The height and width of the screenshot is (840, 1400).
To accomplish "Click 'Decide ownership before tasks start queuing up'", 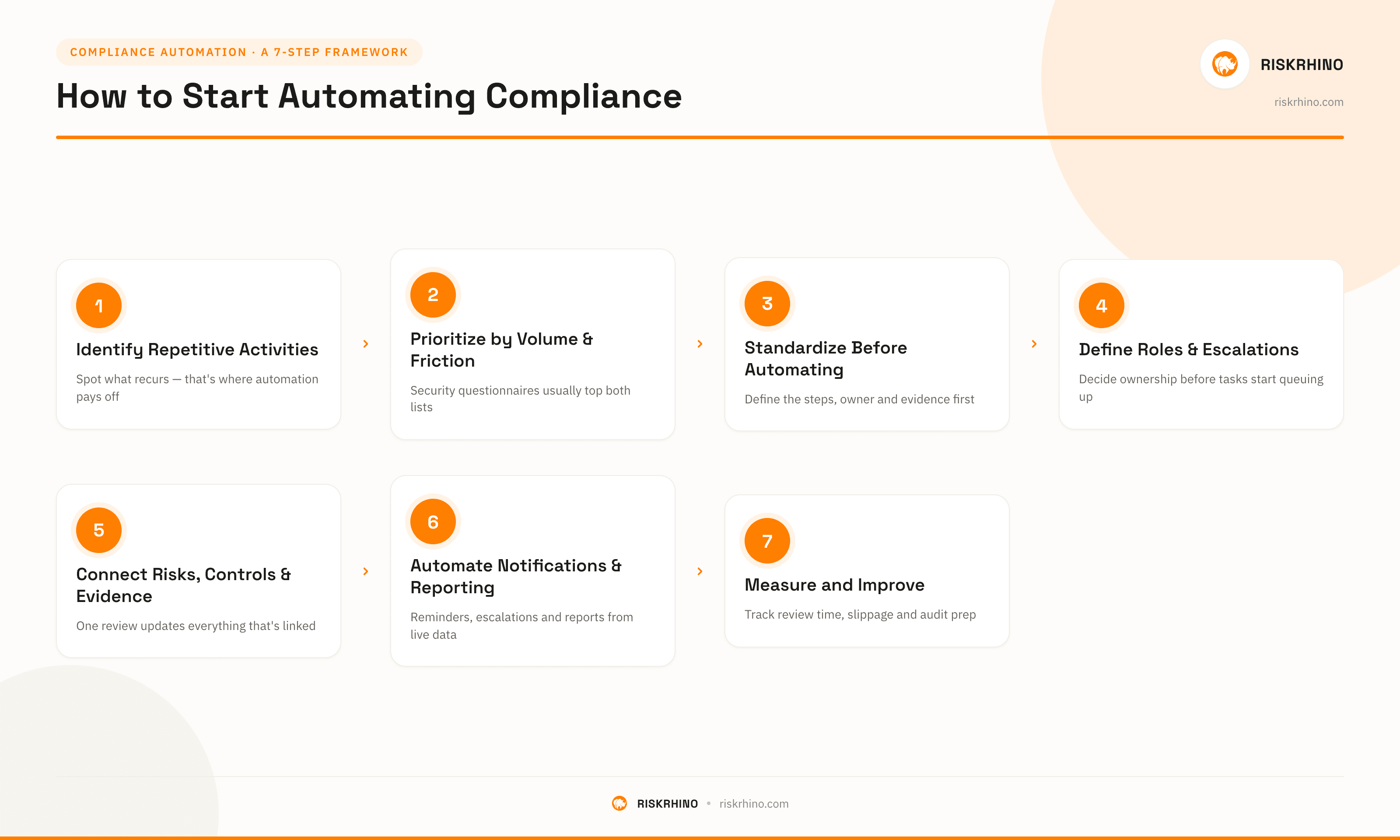I will tap(1201, 388).
